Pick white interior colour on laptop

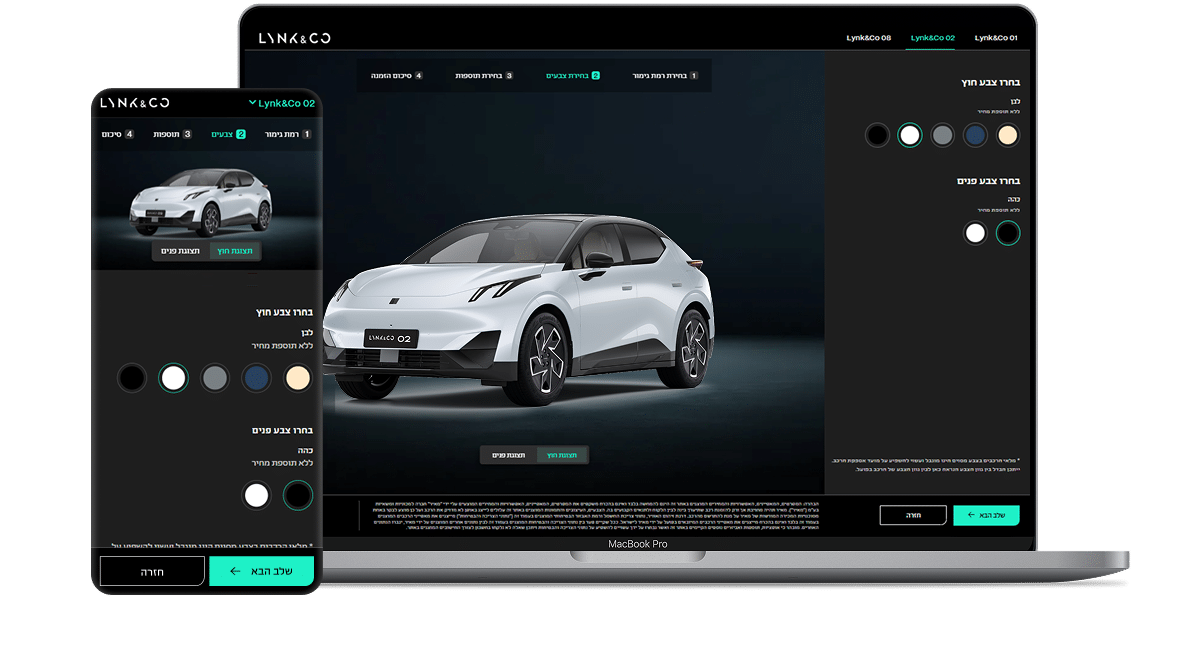pyautogui.click(x=975, y=233)
